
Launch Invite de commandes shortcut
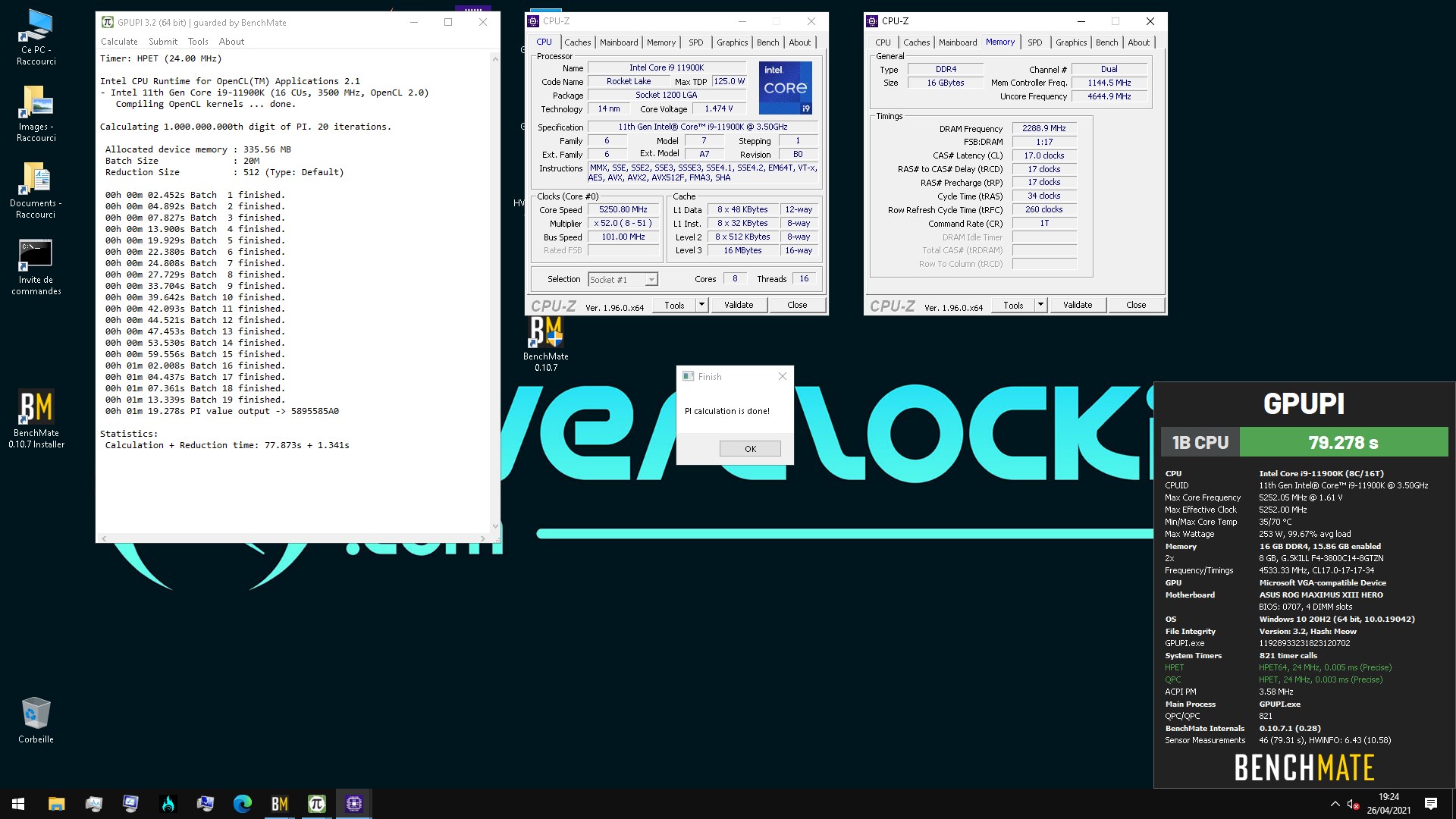(x=36, y=267)
